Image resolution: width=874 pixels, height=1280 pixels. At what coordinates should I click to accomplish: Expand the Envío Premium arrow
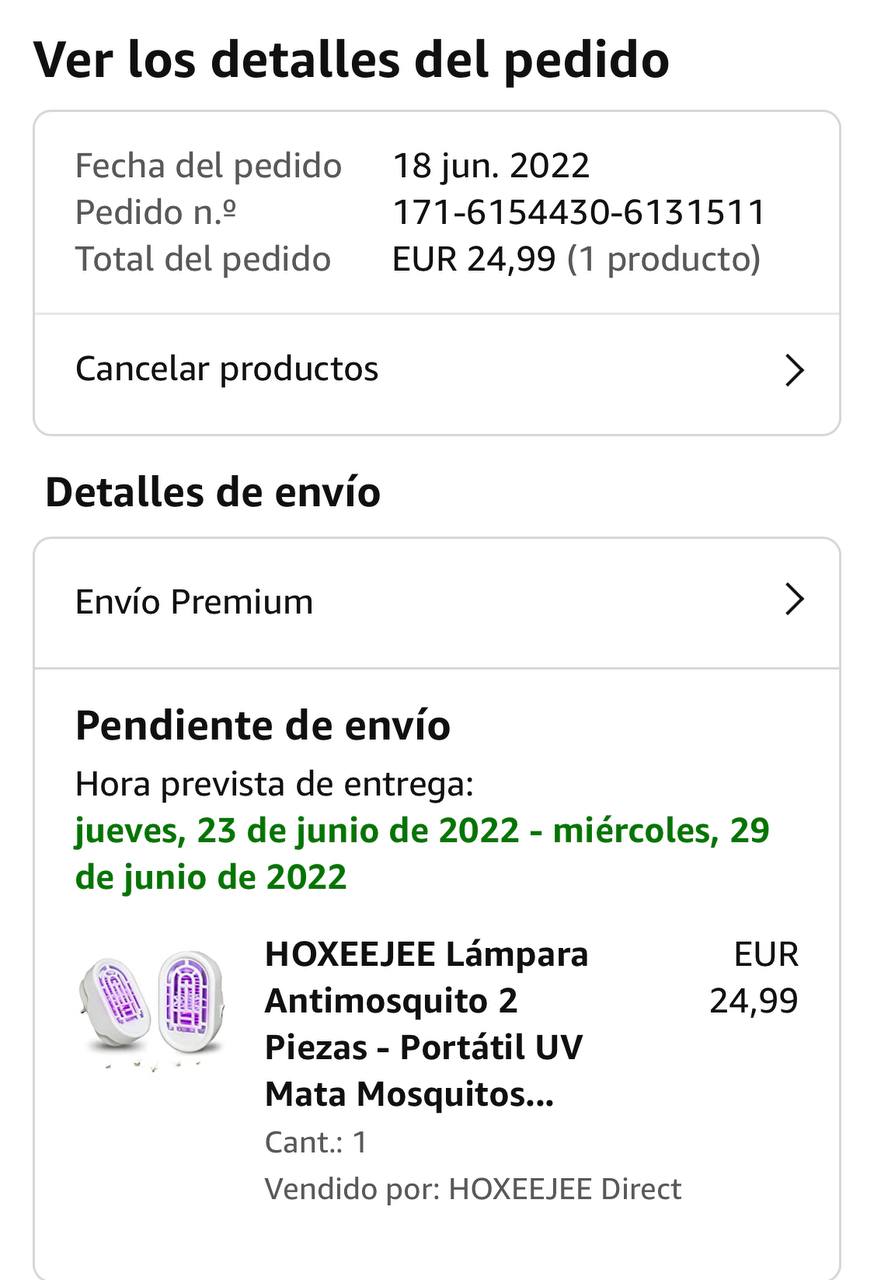pyautogui.click(x=794, y=600)
